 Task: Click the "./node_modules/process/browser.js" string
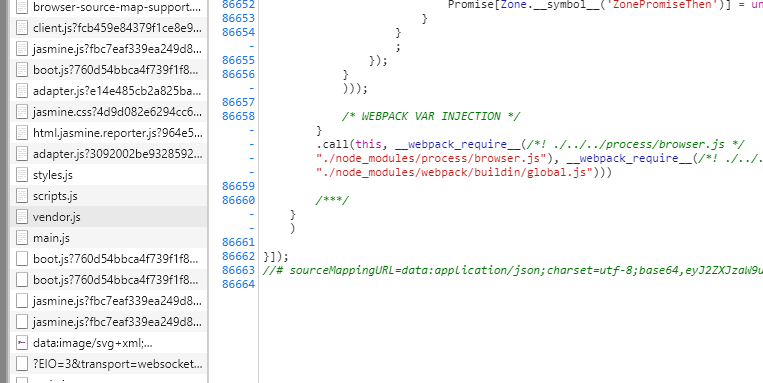pos(431,158)
